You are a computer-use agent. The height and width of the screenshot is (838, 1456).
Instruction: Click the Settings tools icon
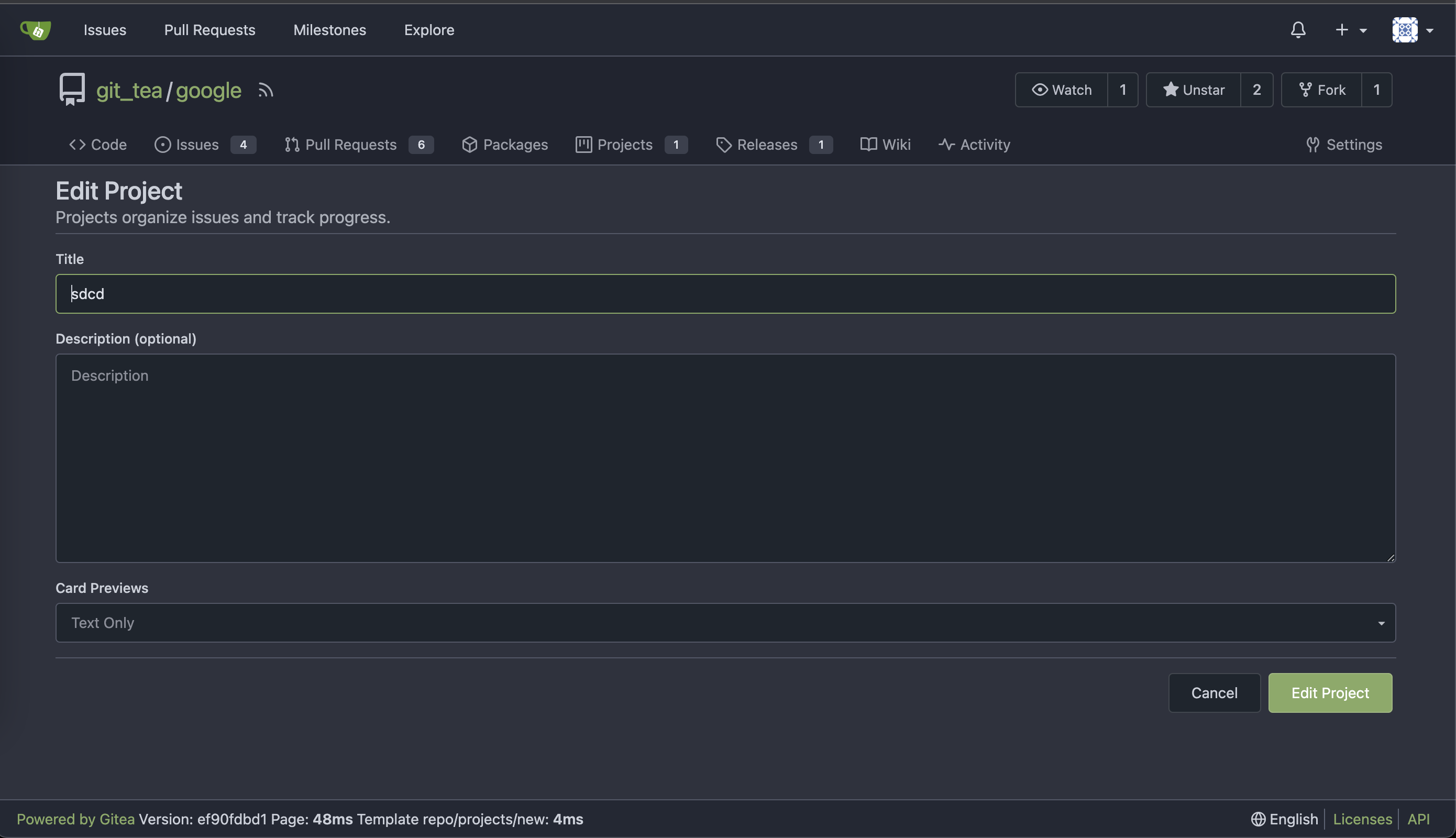pyautogui.click(x=1312, y=145)
